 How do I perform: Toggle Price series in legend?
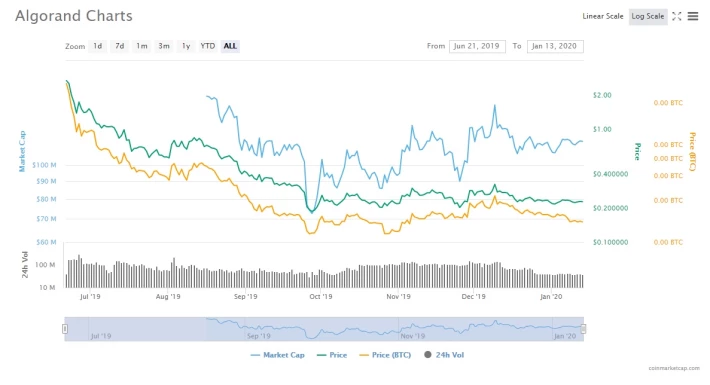point(332,355)
